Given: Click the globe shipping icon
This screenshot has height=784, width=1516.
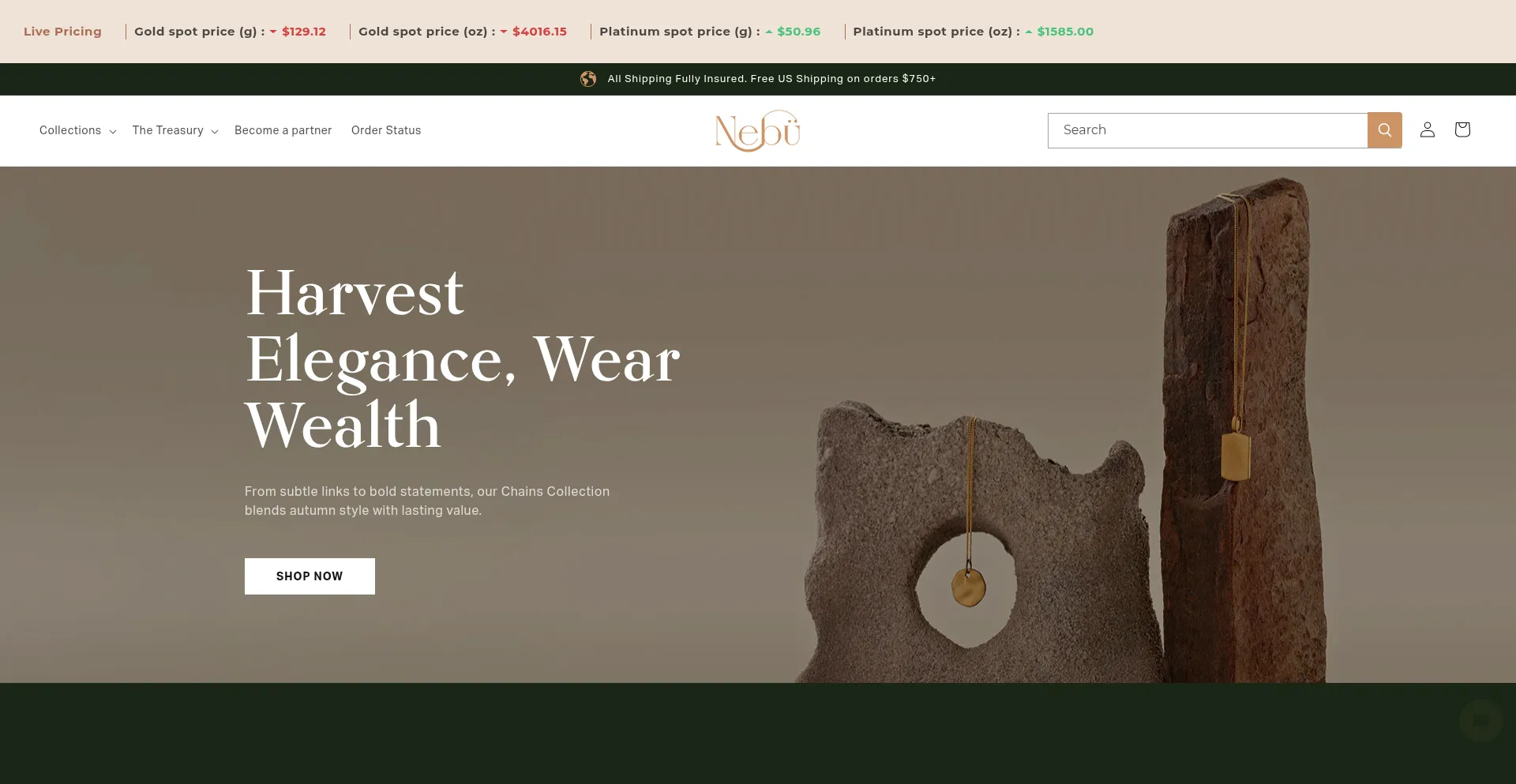Looking at the screenshot, I should pyautogui.click(x=588, y=79).
